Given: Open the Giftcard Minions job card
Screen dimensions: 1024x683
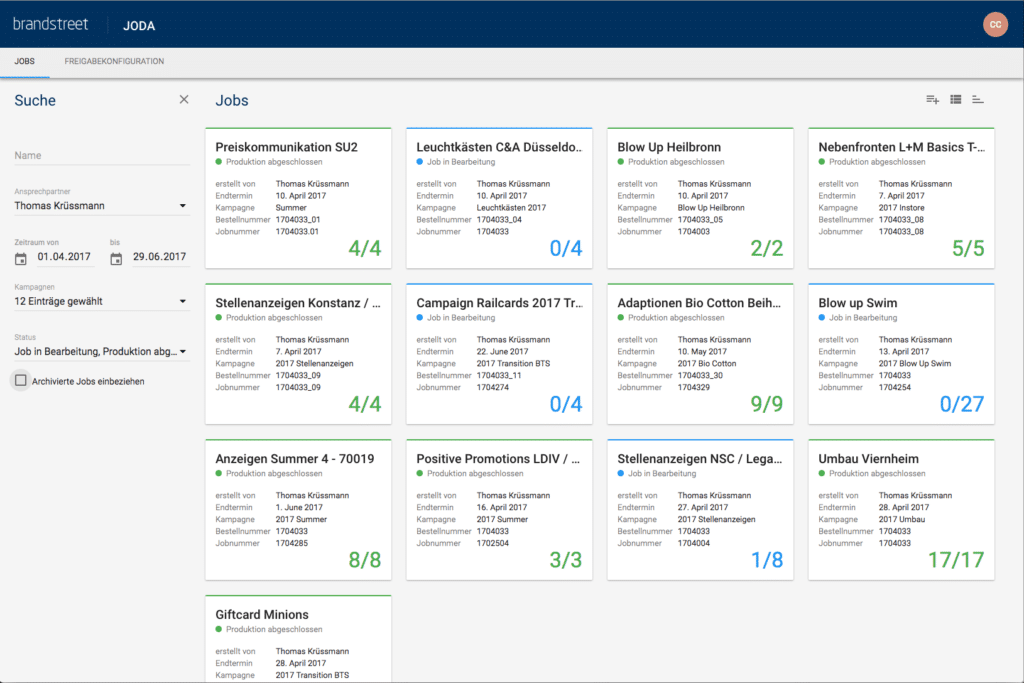Looking at the screenshot, I should tap(297, 640).
